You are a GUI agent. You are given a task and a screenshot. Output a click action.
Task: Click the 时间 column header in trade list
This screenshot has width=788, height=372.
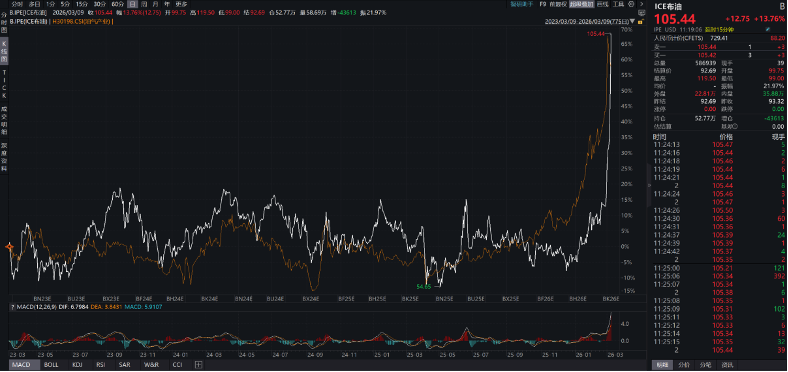coord(660,137)
